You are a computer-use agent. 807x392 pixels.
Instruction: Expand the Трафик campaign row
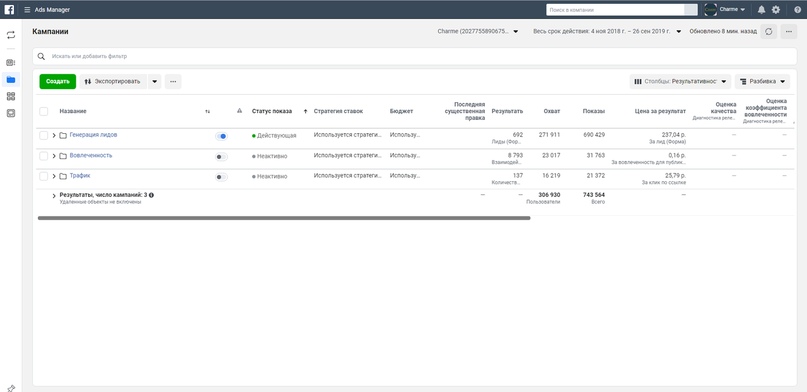point(54,176)
